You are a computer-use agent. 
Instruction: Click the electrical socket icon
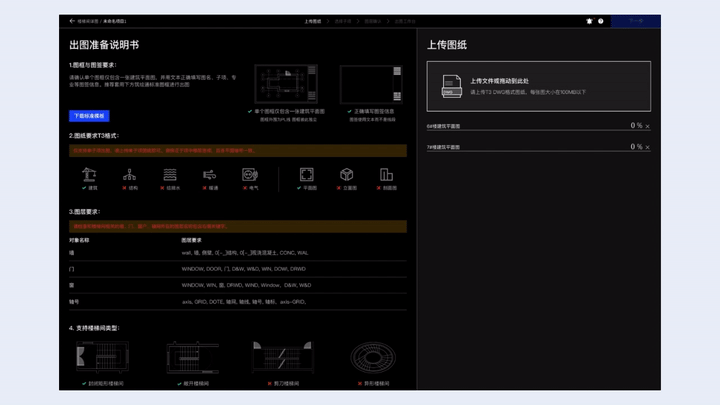coord(250,174)
